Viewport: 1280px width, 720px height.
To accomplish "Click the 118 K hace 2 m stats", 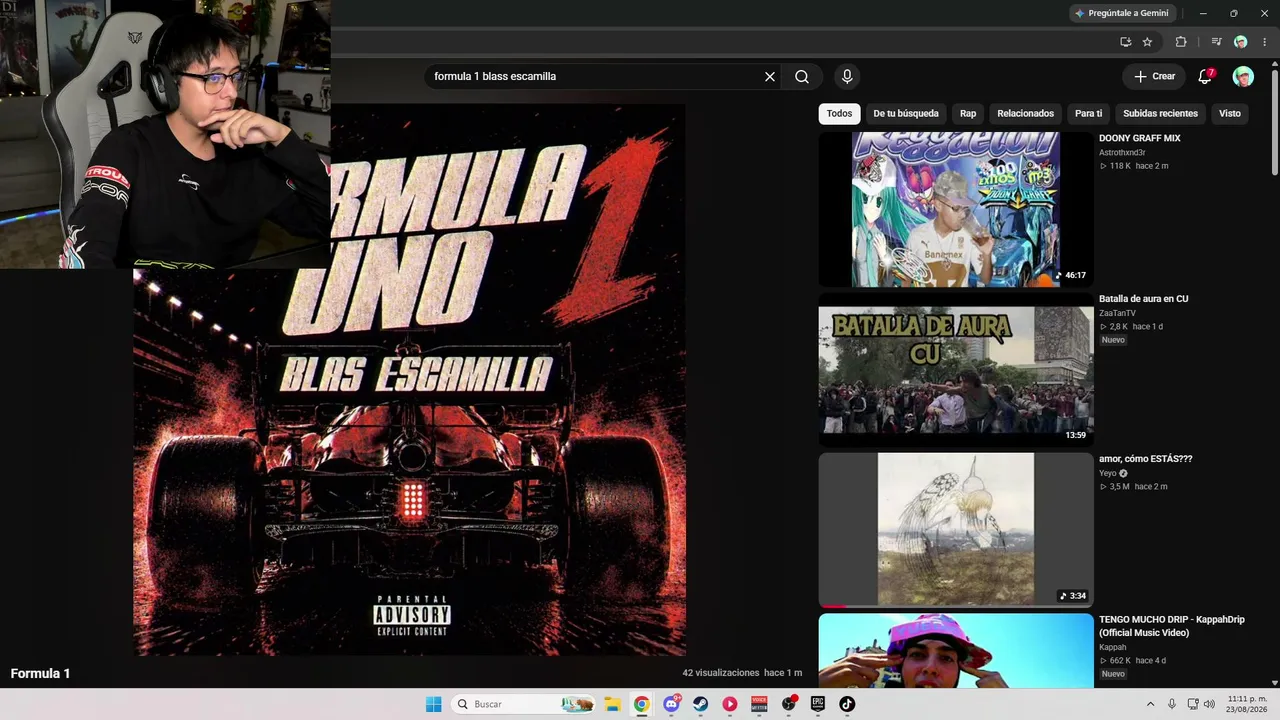I will (1134, 166).
